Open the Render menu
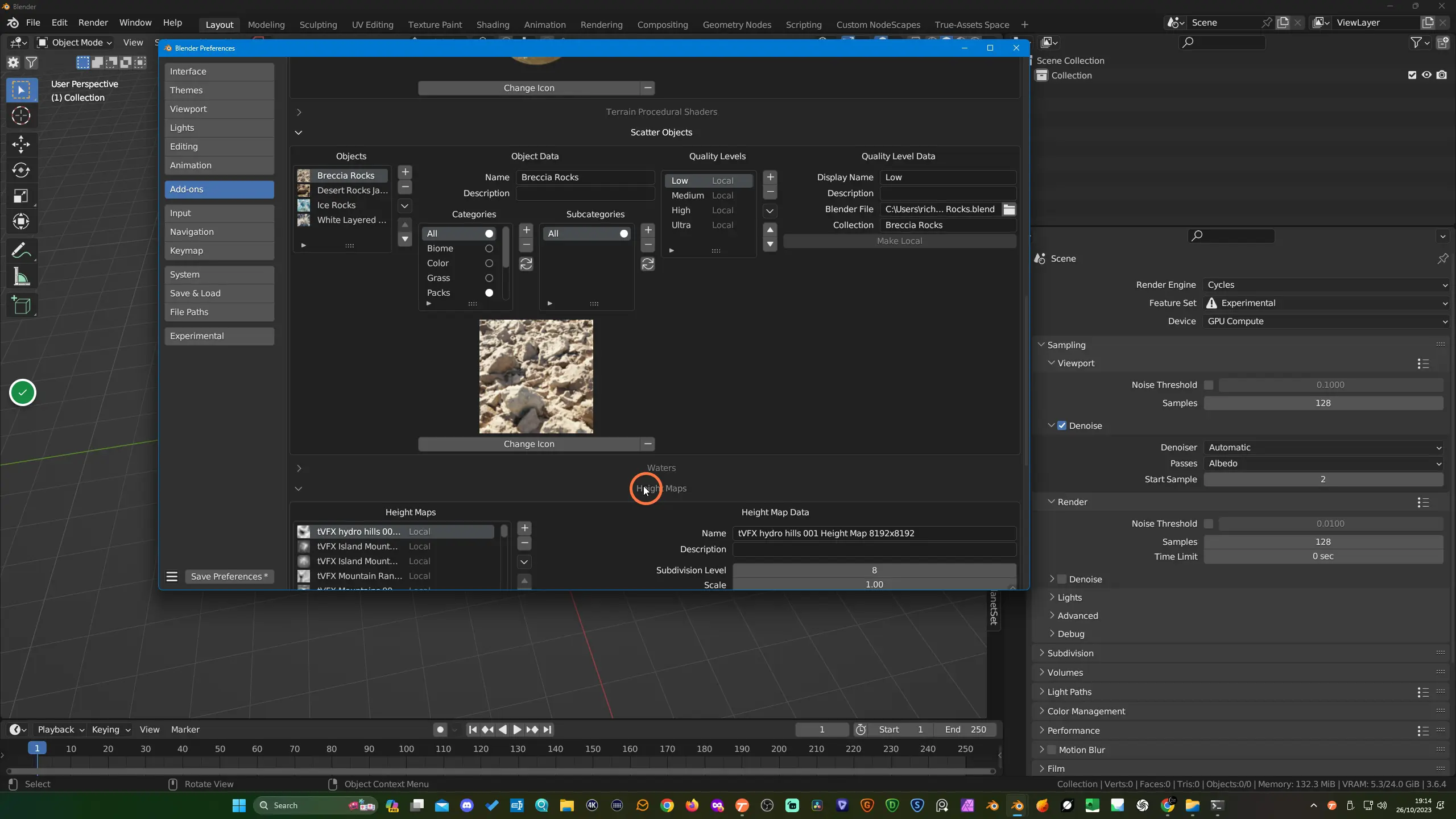 (x=93, y=23)
